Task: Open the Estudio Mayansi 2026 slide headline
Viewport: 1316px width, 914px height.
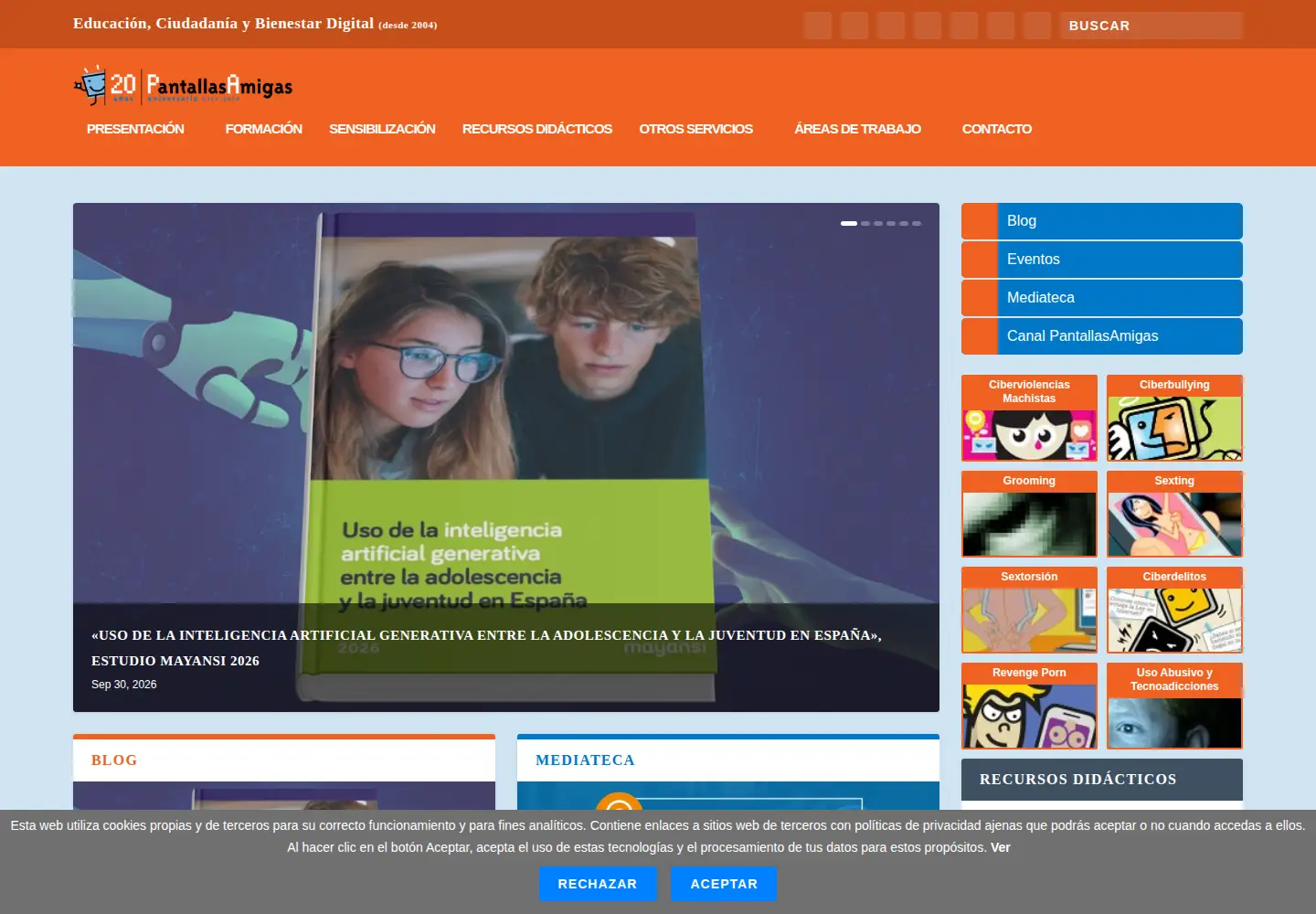Action: tap(486, 647)
